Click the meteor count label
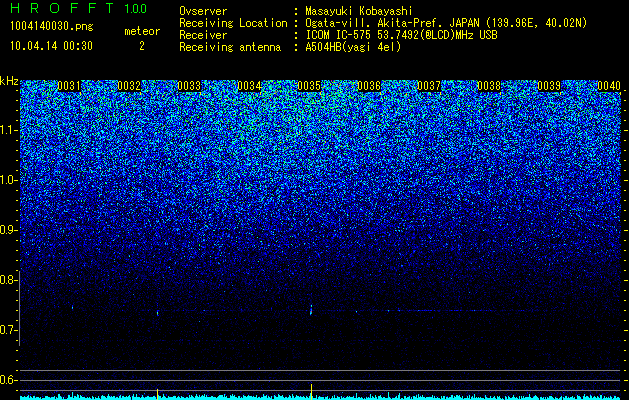The image size is (629, 400). (x=142, y=31)
